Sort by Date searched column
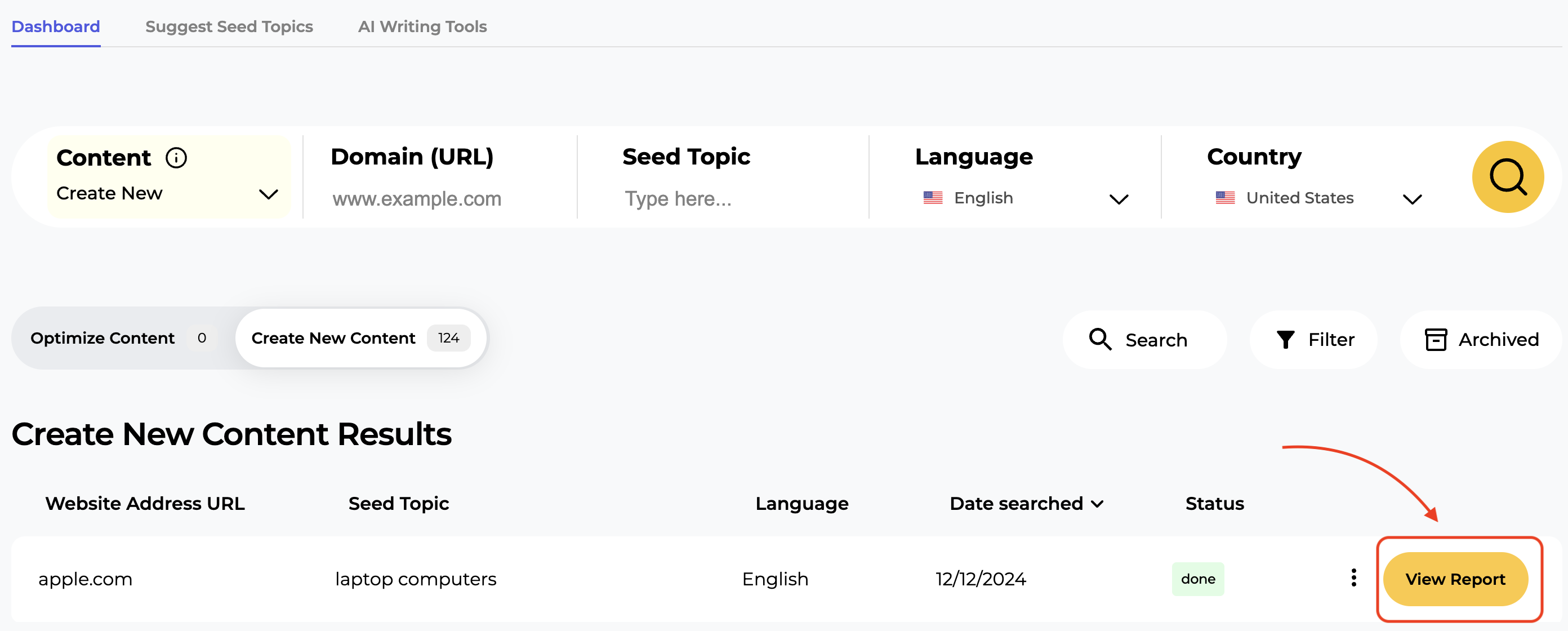The width and height of the screenshot is (1568, 631). pos(1026,504)
